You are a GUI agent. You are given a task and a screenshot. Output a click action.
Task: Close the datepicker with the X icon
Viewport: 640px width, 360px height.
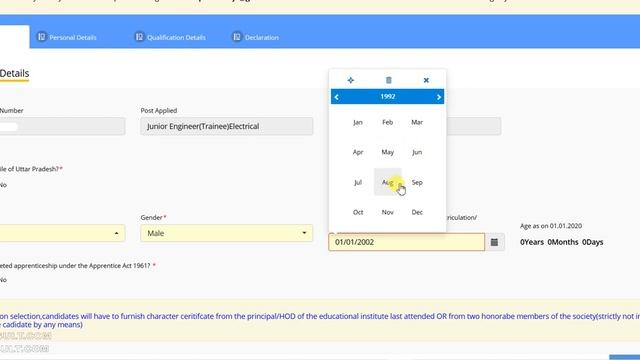click(x=426, y=80)
